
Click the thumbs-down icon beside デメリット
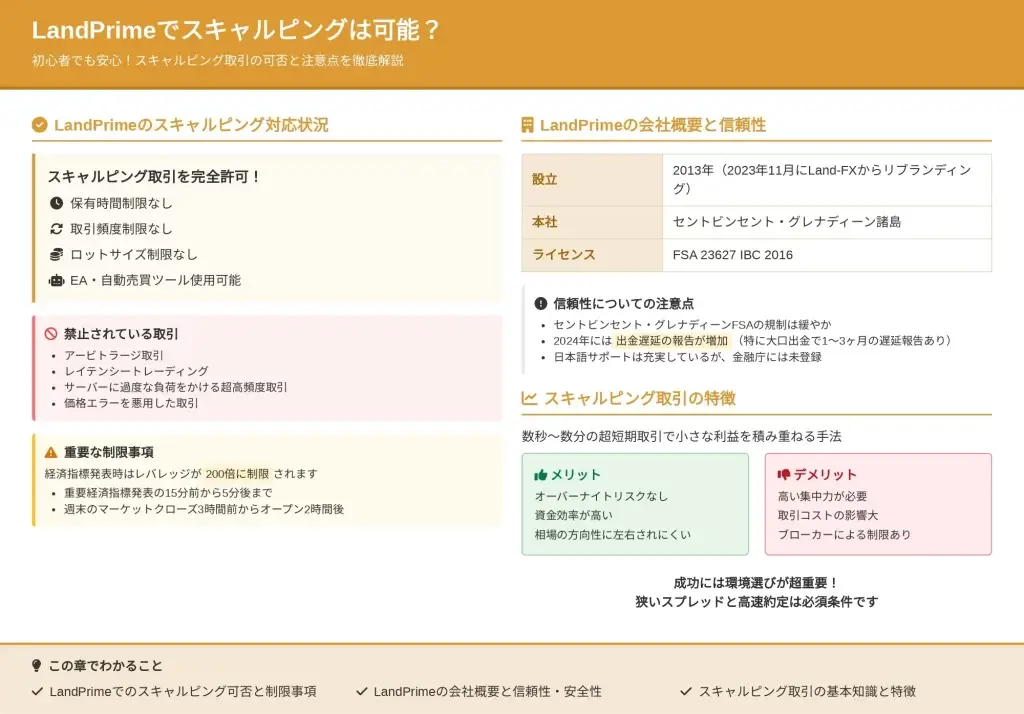(x=784, y=475)
